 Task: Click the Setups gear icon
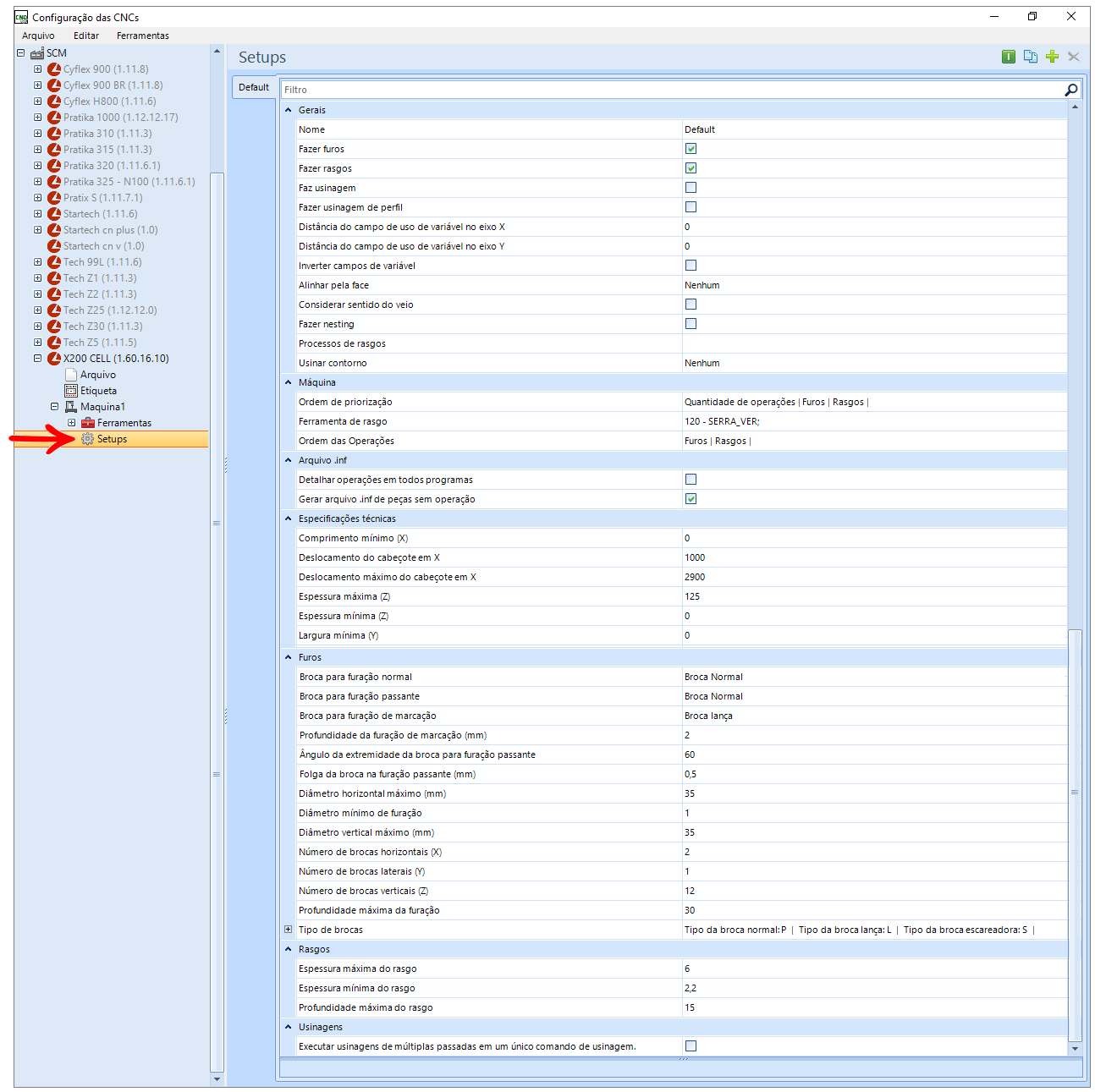click(x=87, y=439)
